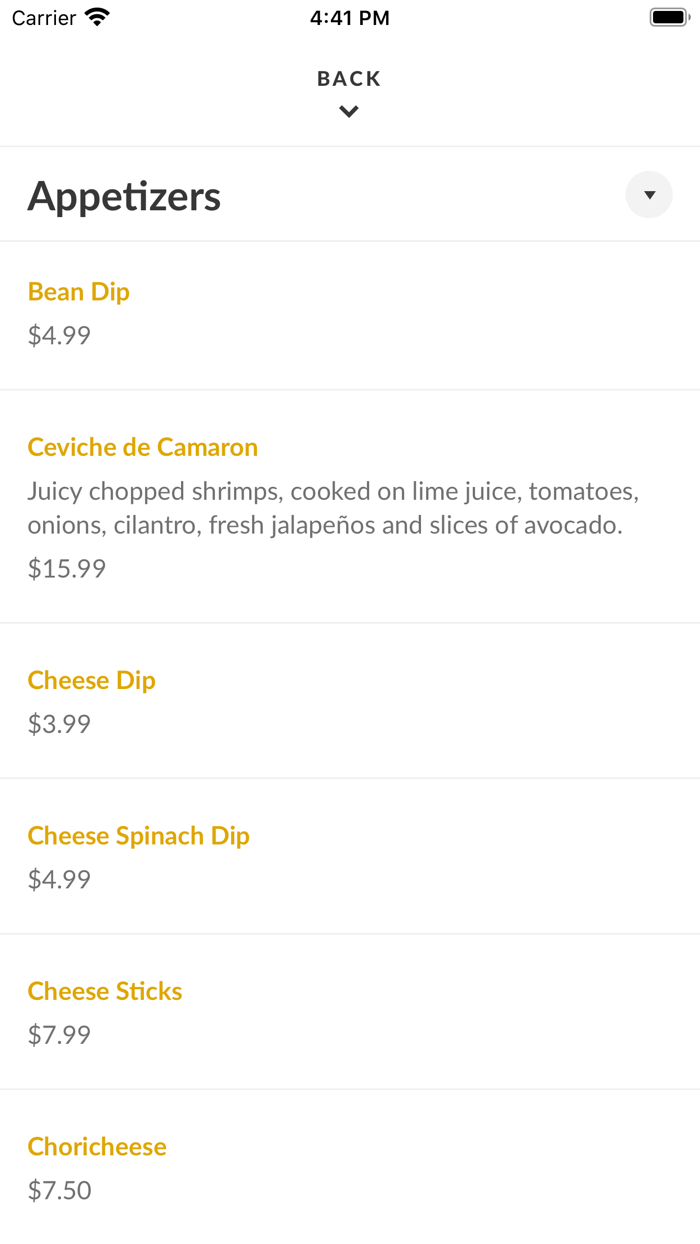Viewport: 700px width, 1244px height.
Task: Select the Bean Dip item
Action: (x=79, y=292)
